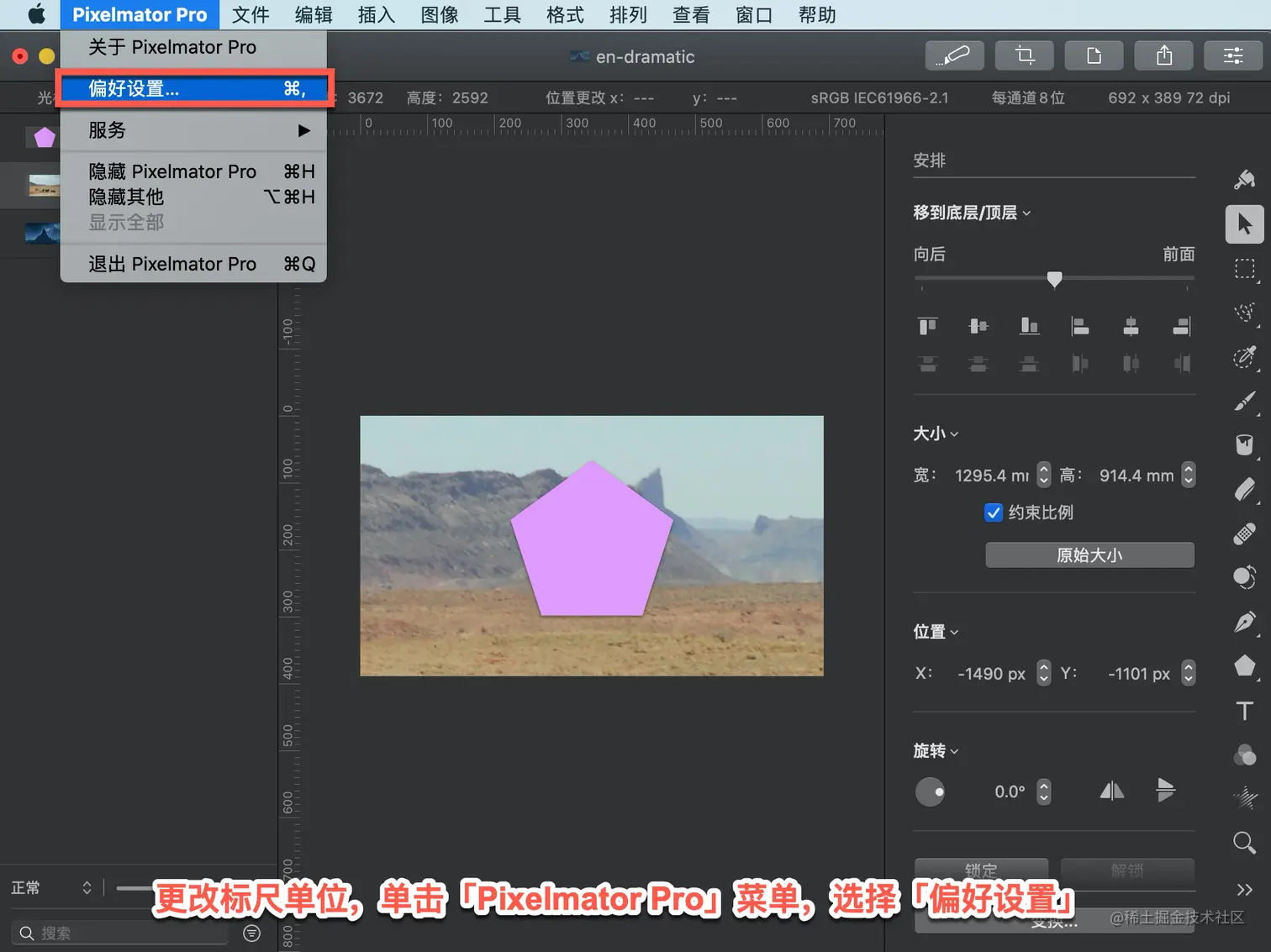
Task: Click the Y position stepper
Action: pos(1188,673)
